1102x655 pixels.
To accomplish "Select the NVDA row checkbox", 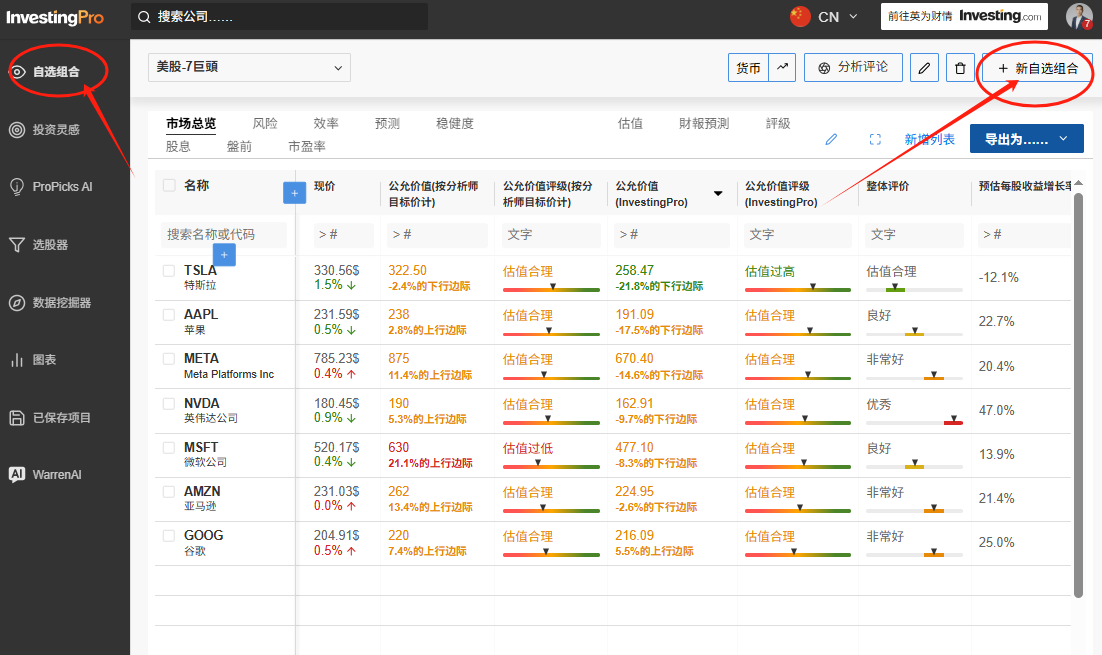I will pos(169,403).
